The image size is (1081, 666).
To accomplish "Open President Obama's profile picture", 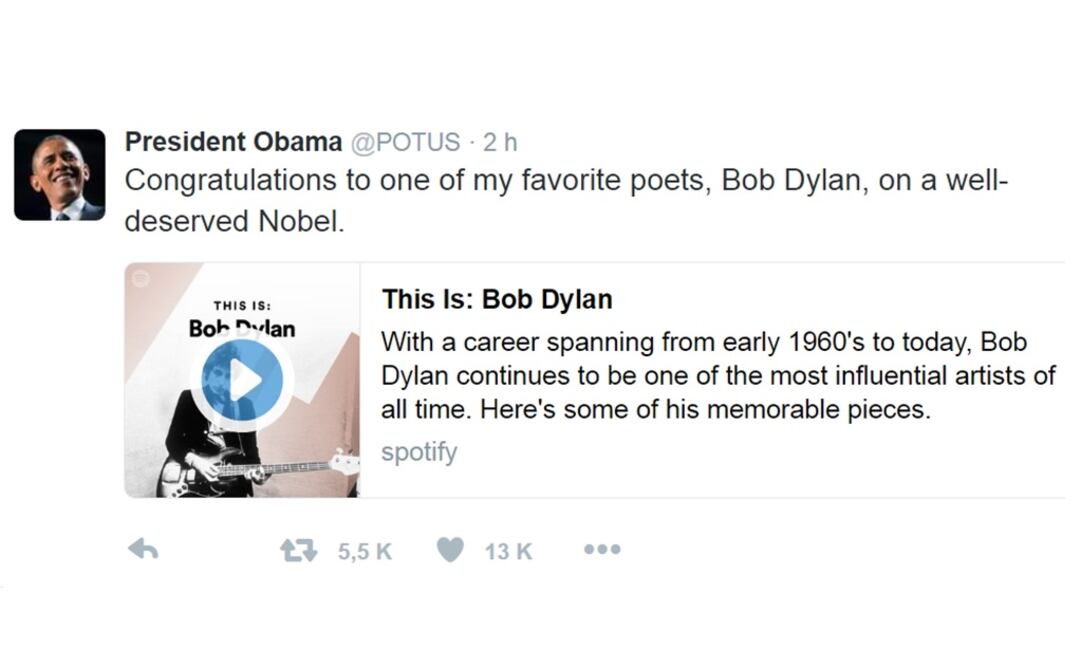I will (x=60, y=175).
